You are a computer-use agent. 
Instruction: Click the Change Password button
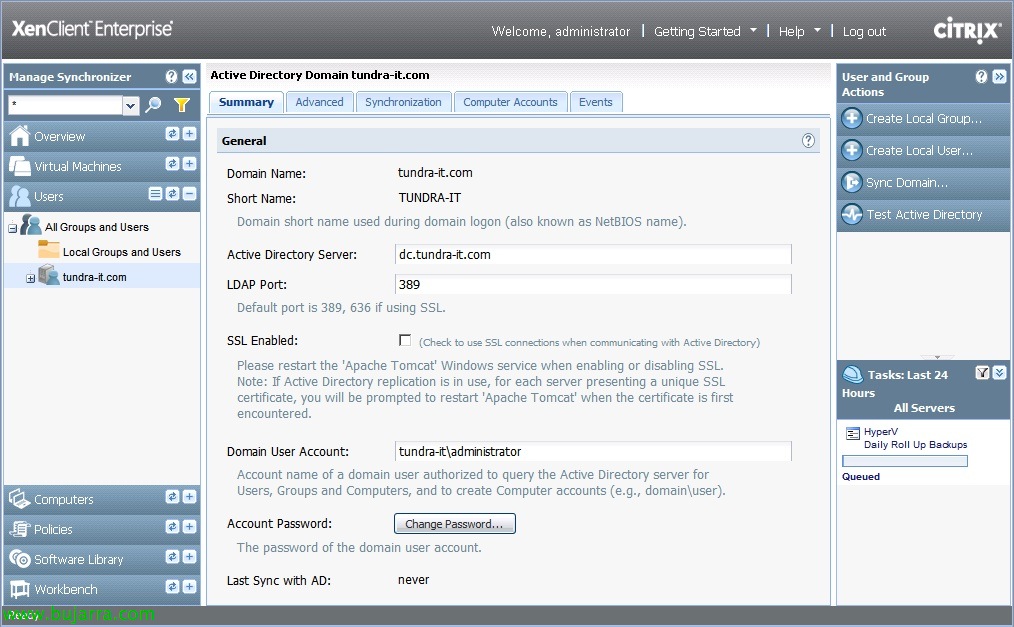(455, 524)
